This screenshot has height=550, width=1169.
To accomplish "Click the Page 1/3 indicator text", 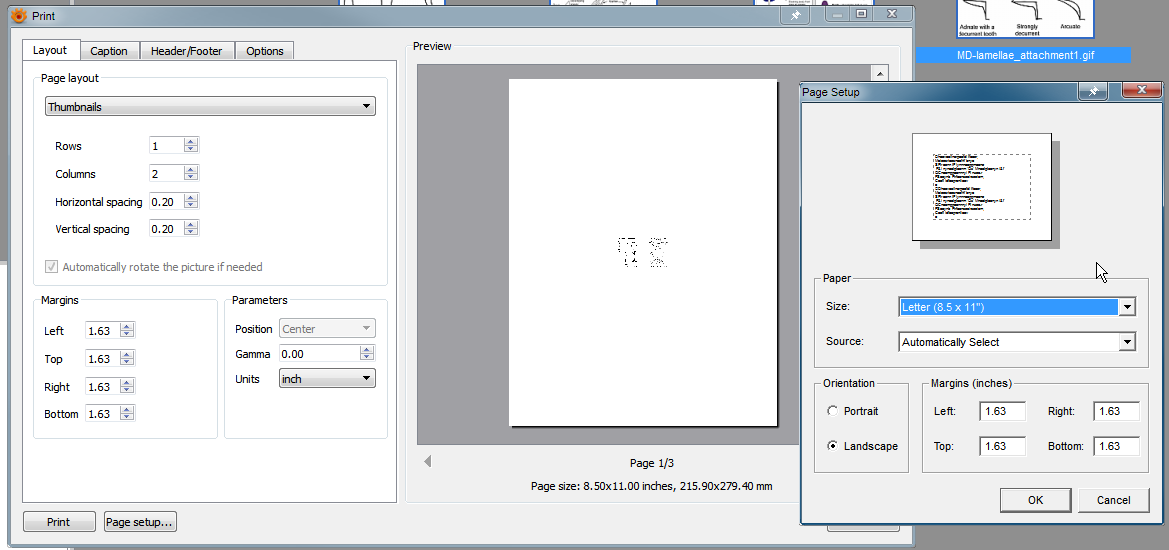I will pos(652,463).
